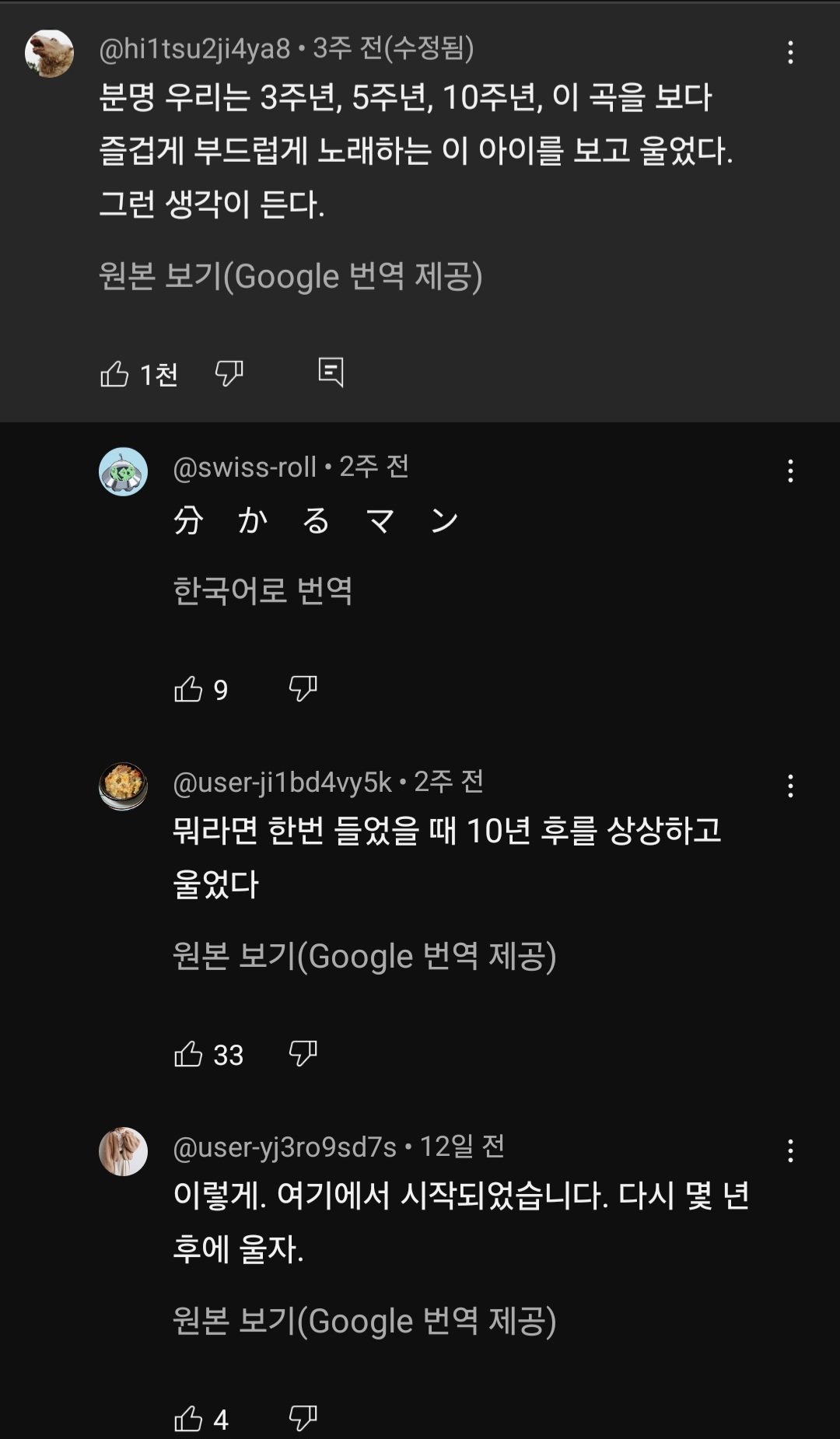Open @hi1tsu2ji4ya8 profile avatar
The height and width of the screenshot is (1439, 840).
tap(49, 54)
